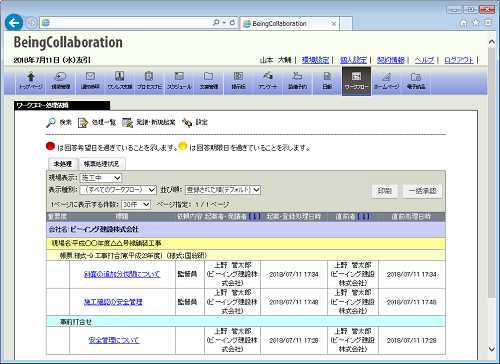500x364 pixels.
Task: Click the 標題 column header
Action: click(x=122, y=217)
